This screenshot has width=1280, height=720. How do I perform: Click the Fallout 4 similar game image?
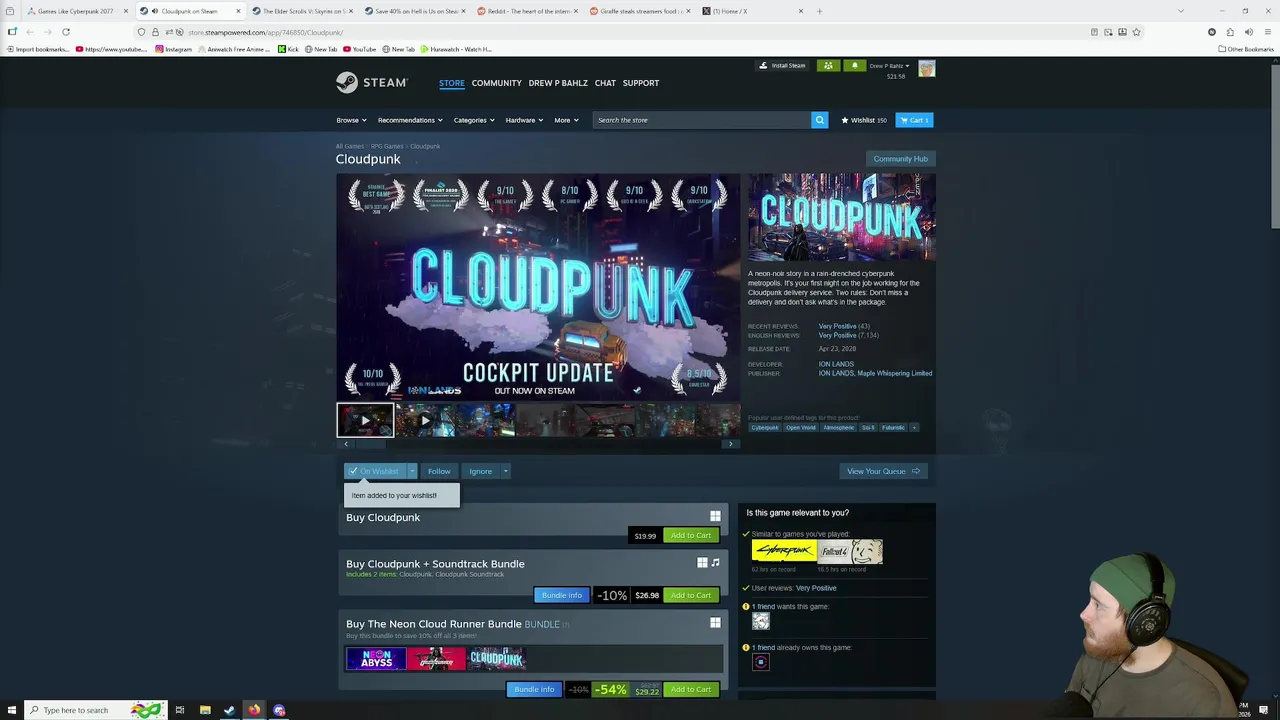click(x=850, y=551)
